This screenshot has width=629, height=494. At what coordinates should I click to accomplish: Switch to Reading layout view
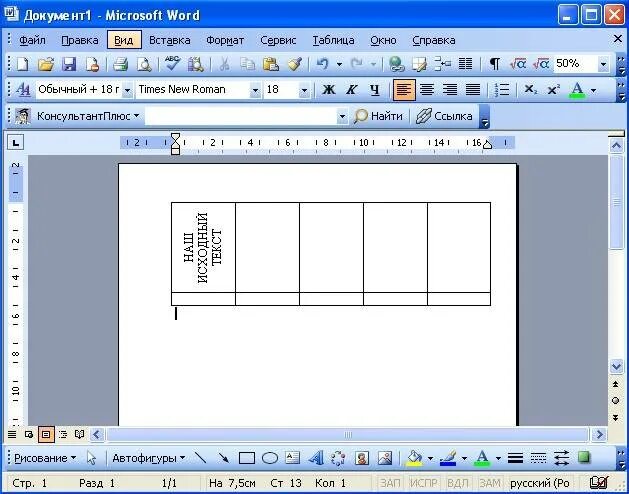[x=79, y=434]
